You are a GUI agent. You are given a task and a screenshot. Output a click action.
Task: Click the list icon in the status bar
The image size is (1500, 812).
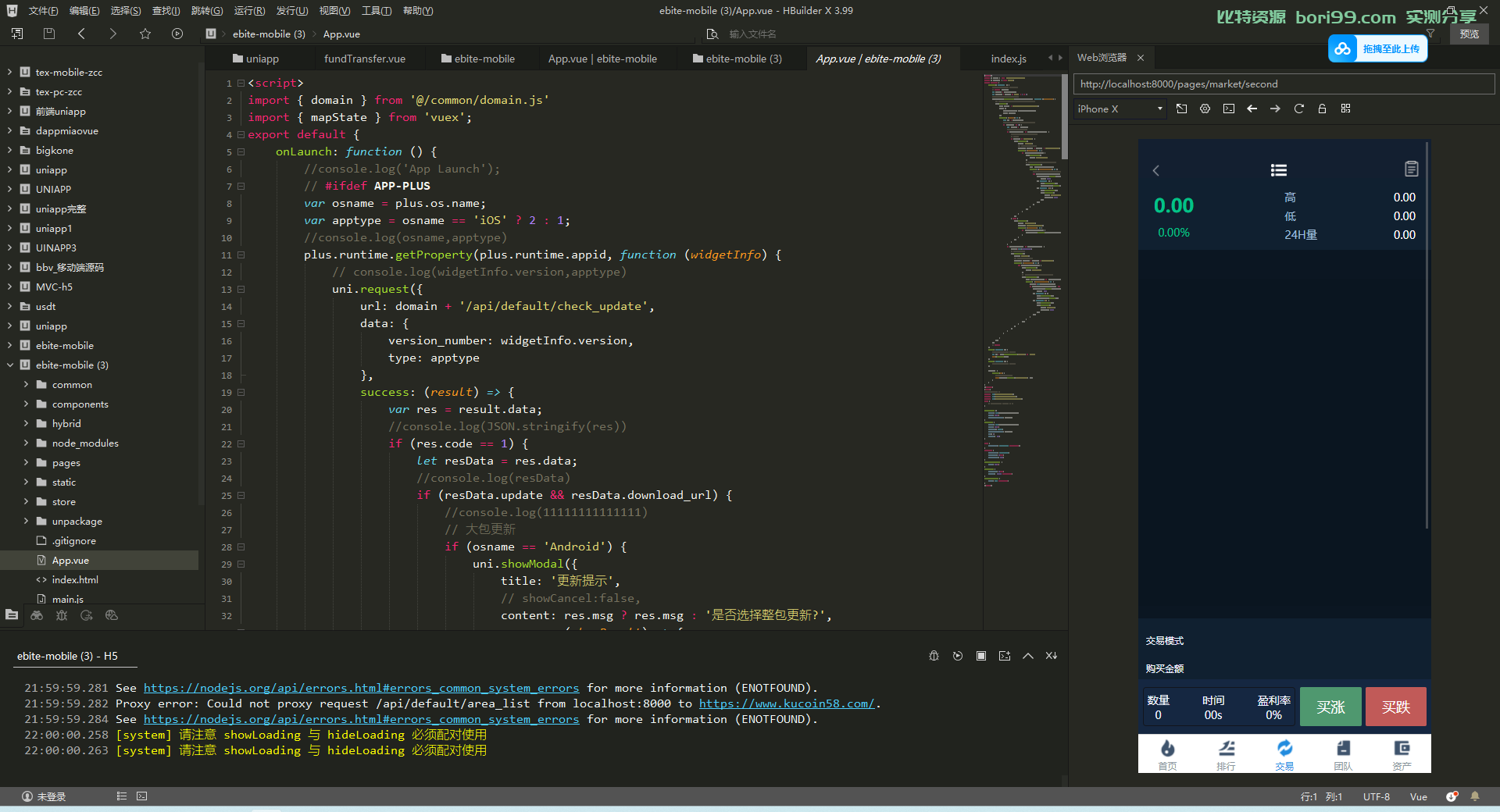click(x=121, y=796)
